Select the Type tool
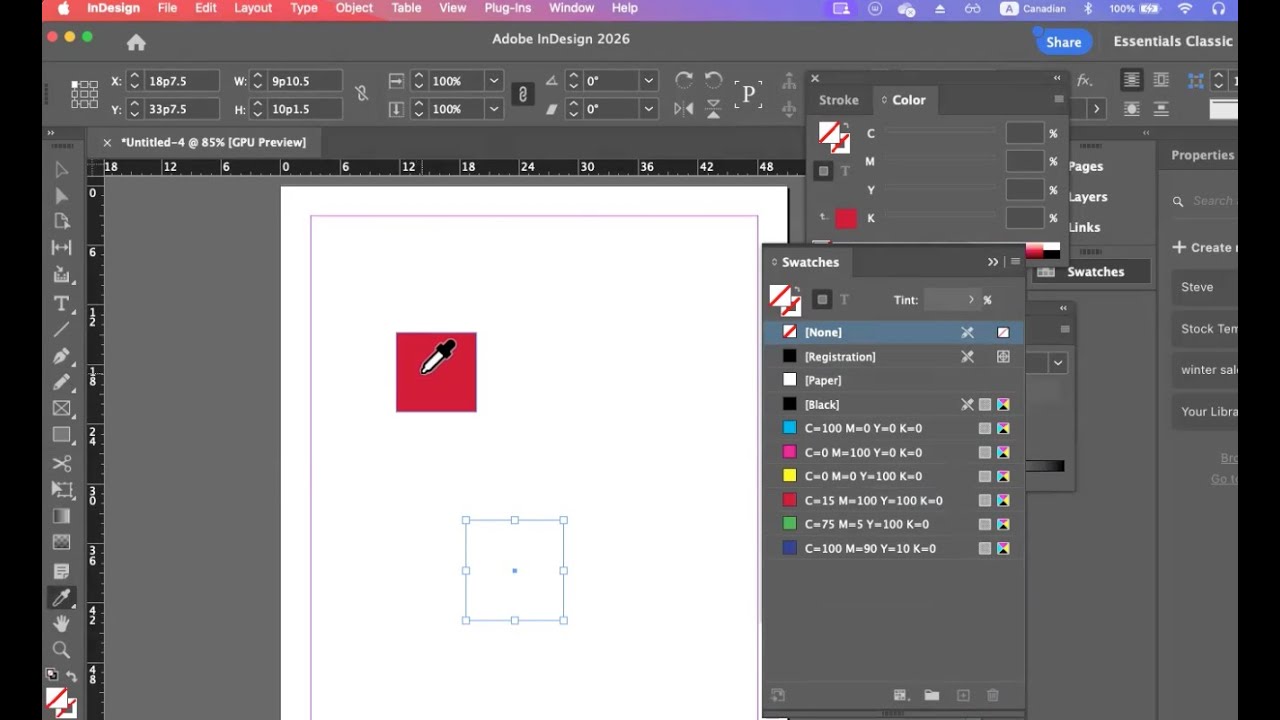Image resolution: width=1280 pixels, height=720 pixels. coord(62,303)
